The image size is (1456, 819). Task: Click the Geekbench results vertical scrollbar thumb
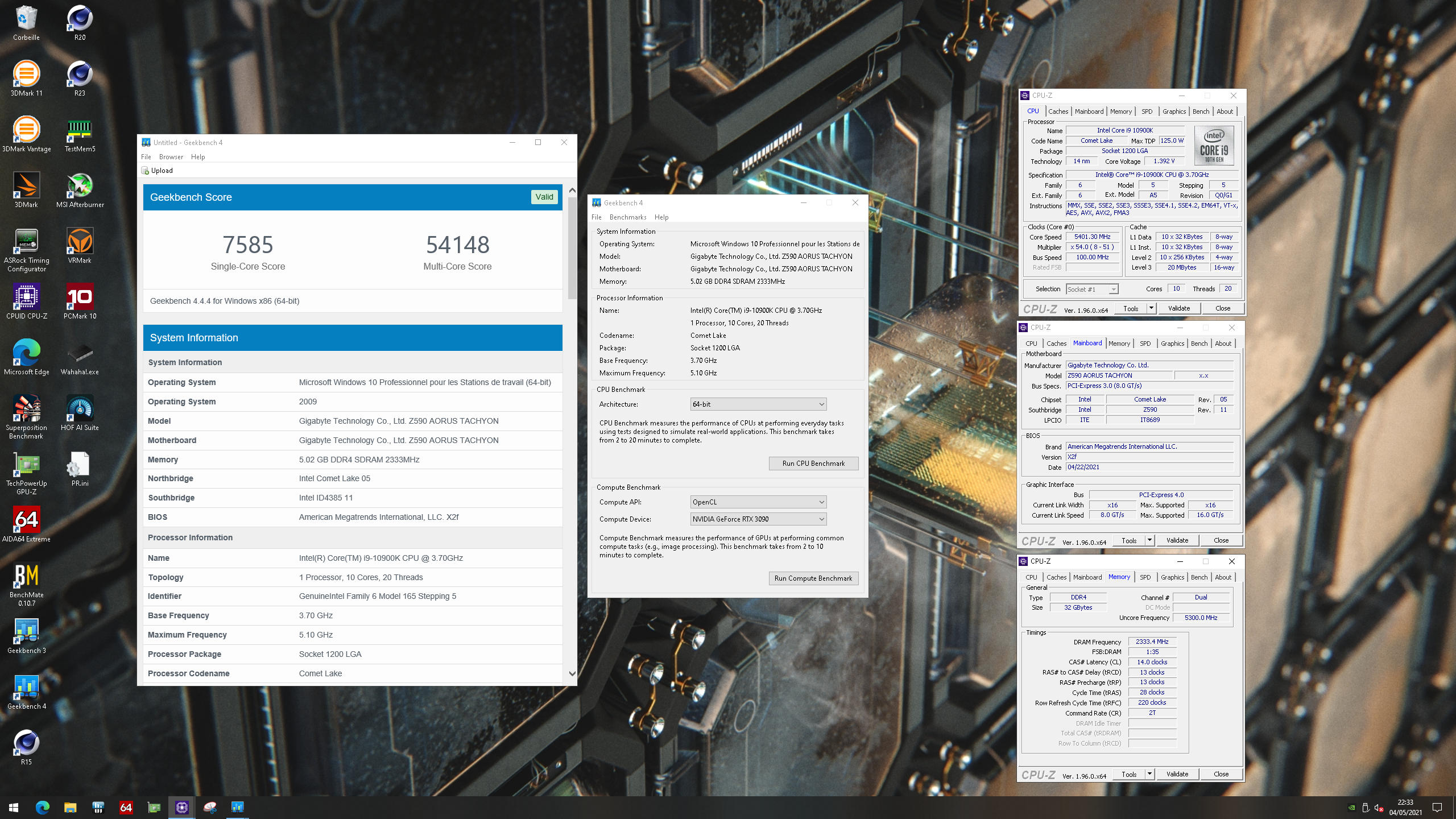(572, 248)
